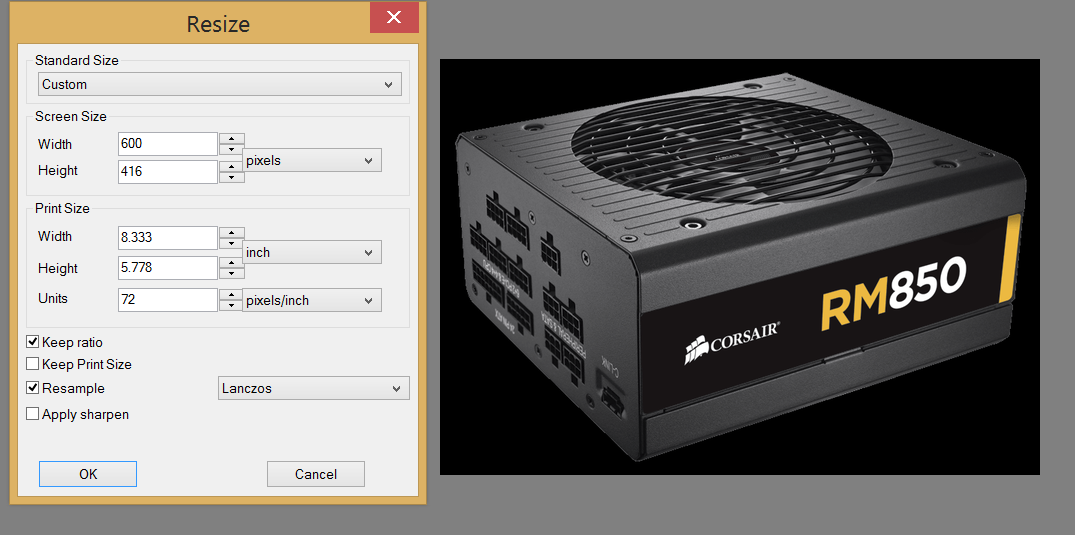Increase Print Size Height with up arrow
Viewport: 1075px width, 535px height.
click(232, 262)
